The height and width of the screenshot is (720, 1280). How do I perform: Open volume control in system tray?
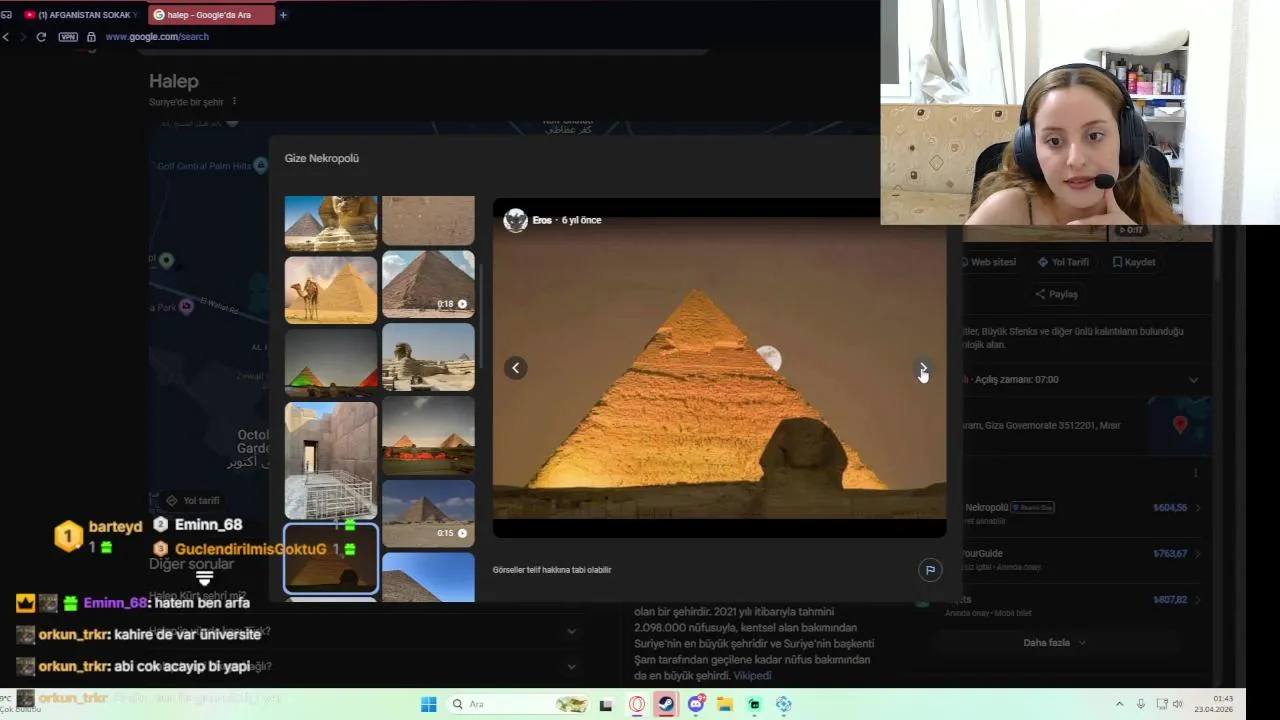pos(1177,704)
